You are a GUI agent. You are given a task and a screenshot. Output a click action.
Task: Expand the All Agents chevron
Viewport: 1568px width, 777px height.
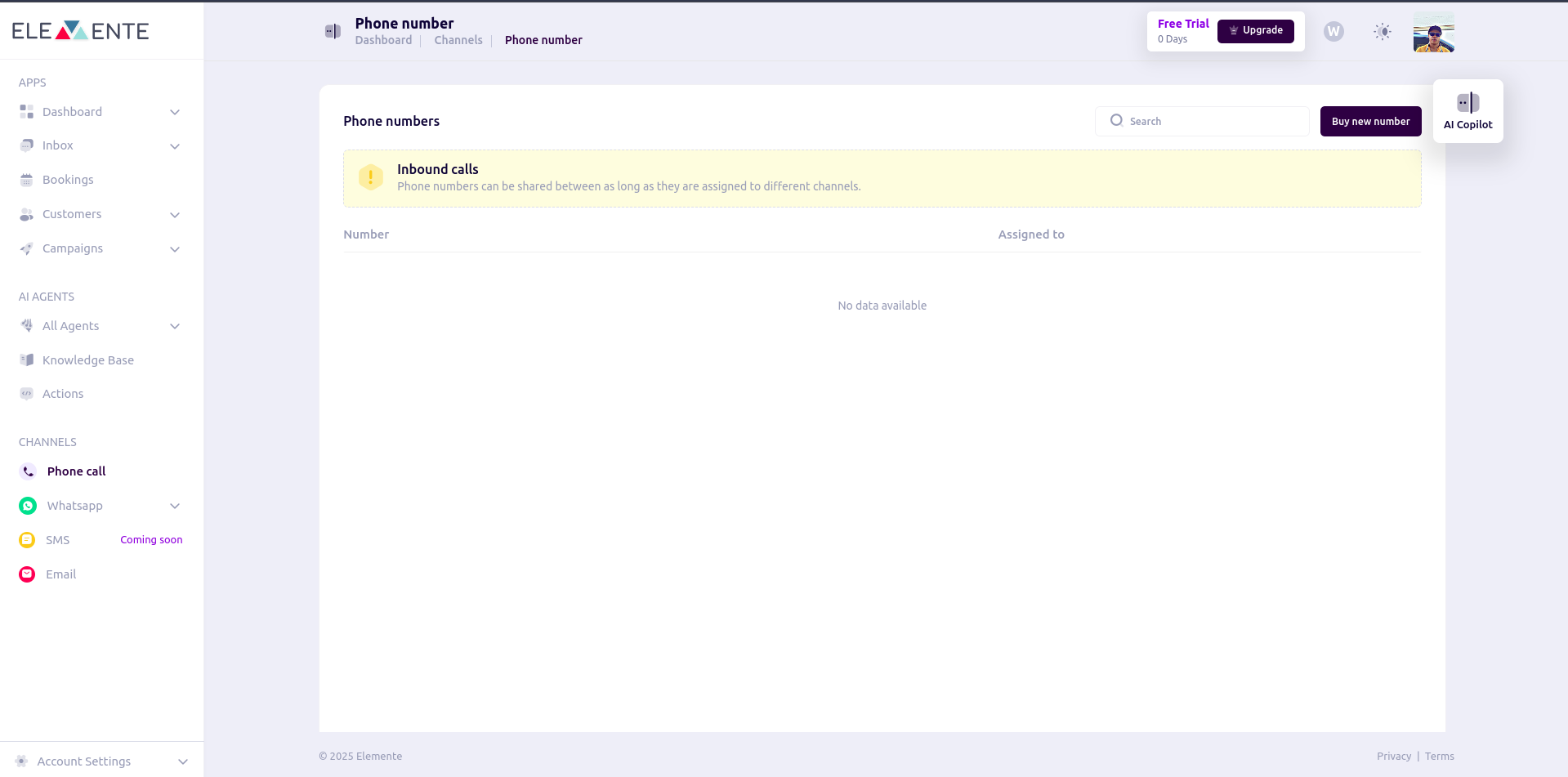coord(175,326)
